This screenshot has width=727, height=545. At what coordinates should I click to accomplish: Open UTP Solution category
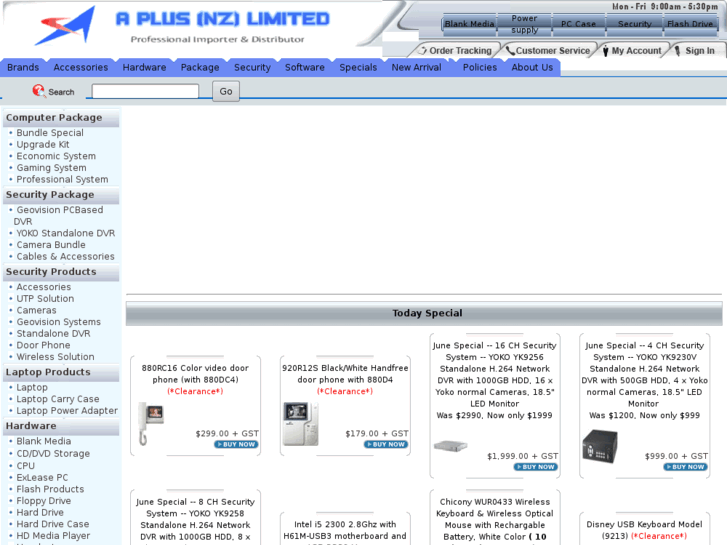45,299
